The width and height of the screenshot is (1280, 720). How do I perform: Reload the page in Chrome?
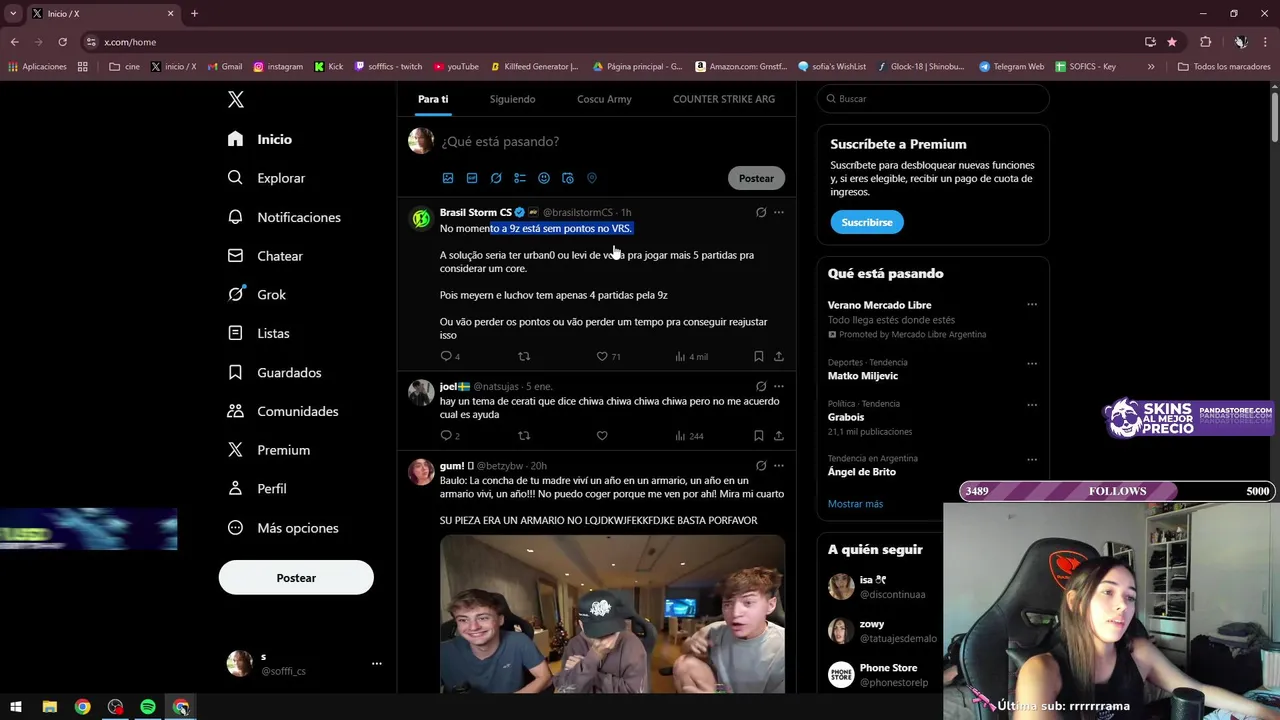[x=62, y=42]
